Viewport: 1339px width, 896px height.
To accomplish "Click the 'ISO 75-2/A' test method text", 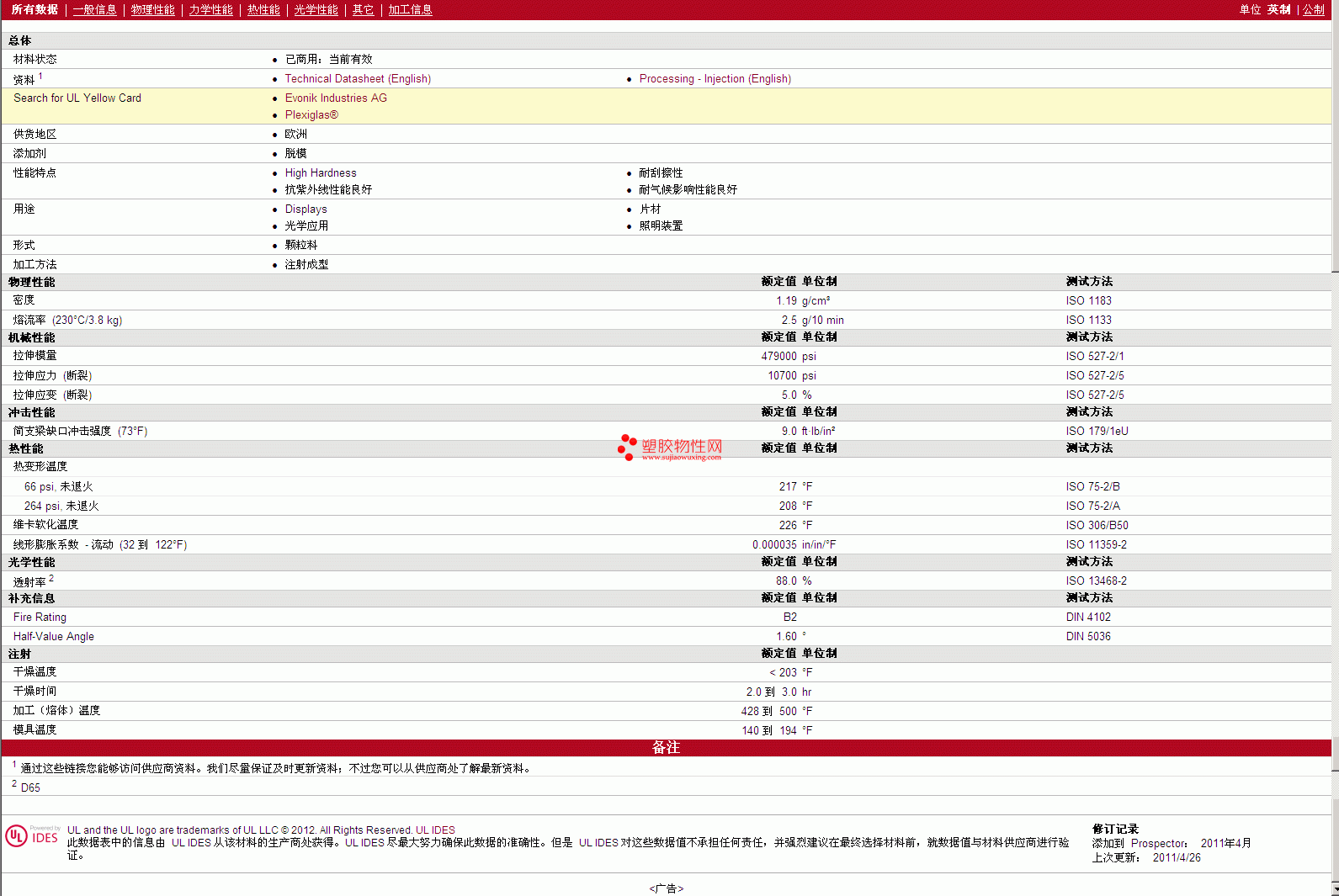I will point(1092,506).
